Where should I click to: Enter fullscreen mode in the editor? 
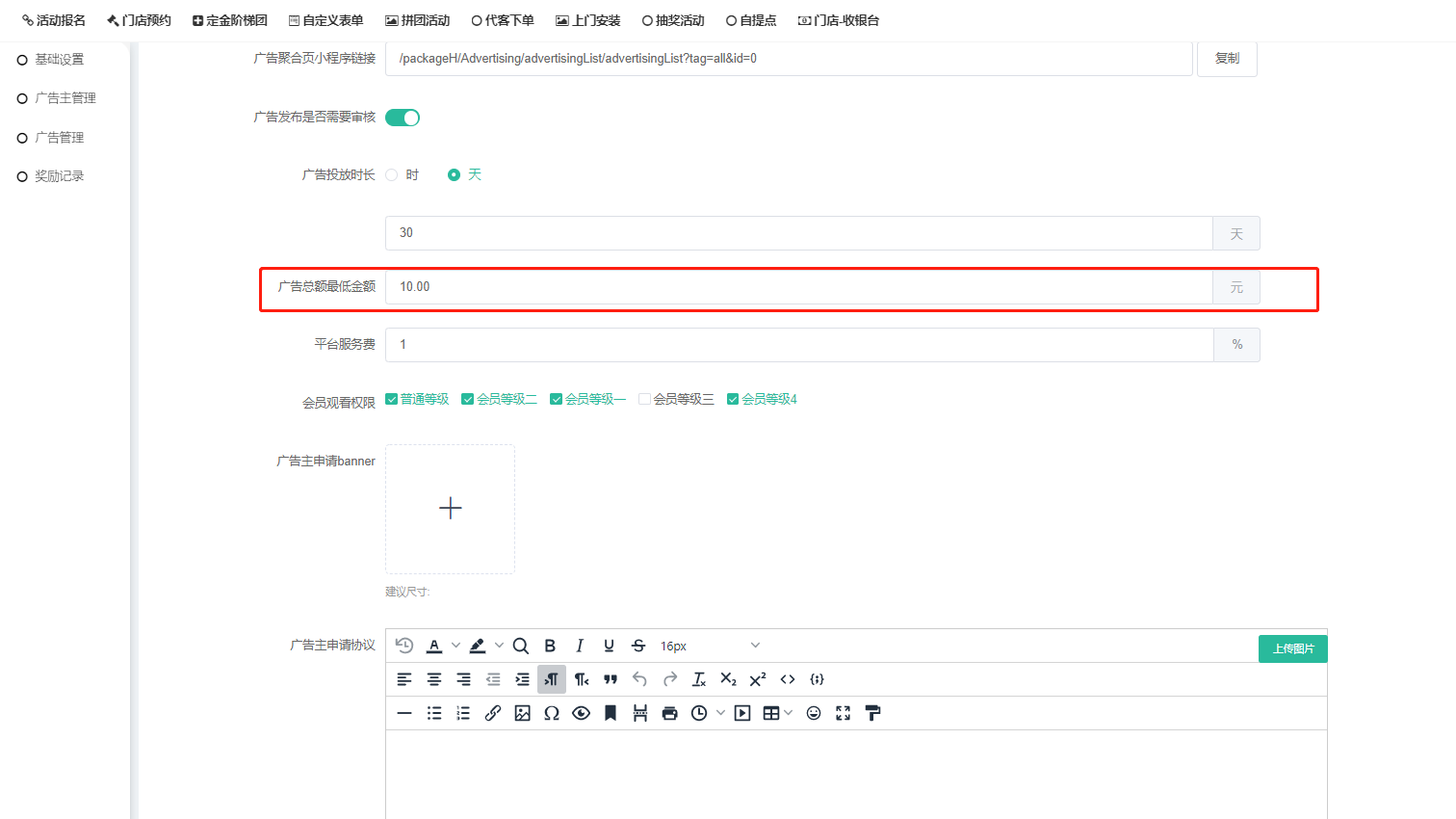844,713
